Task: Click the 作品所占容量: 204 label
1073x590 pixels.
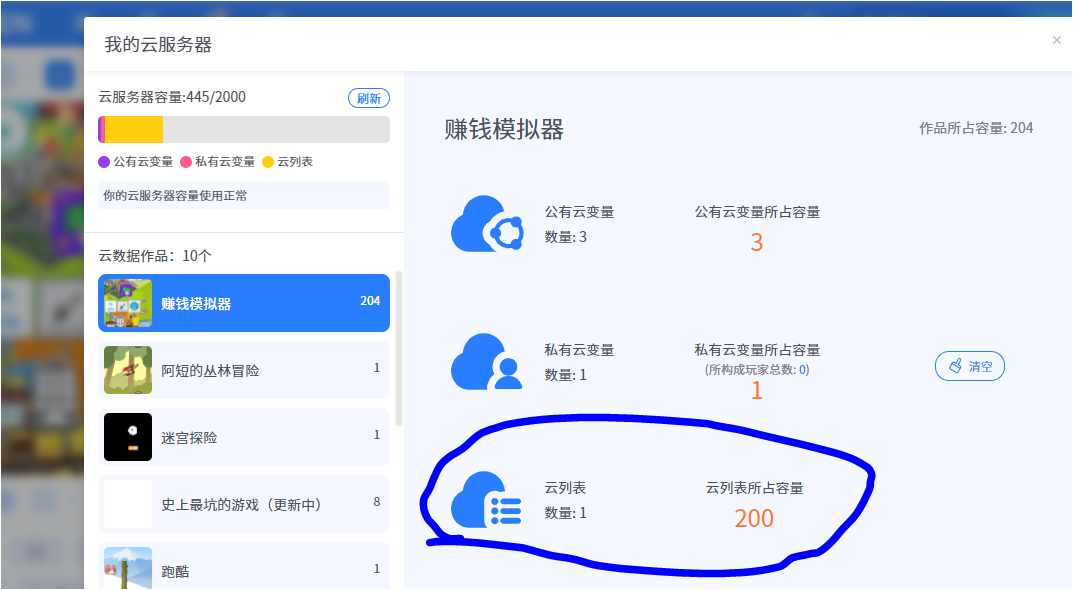Action: tap(976, 128)
